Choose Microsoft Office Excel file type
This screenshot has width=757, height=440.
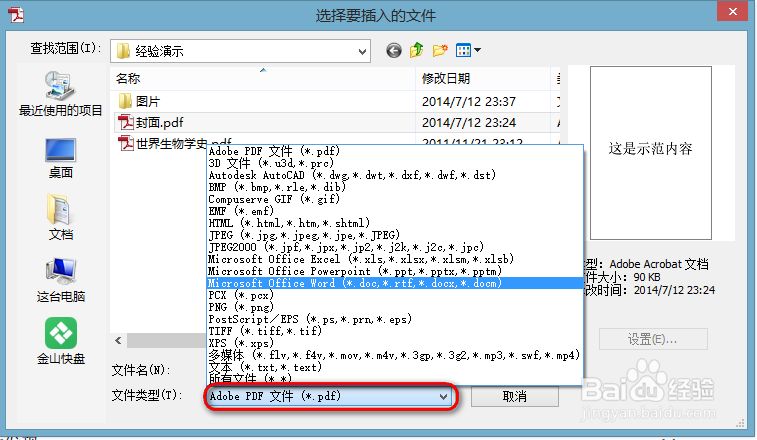tap(394, 259)
